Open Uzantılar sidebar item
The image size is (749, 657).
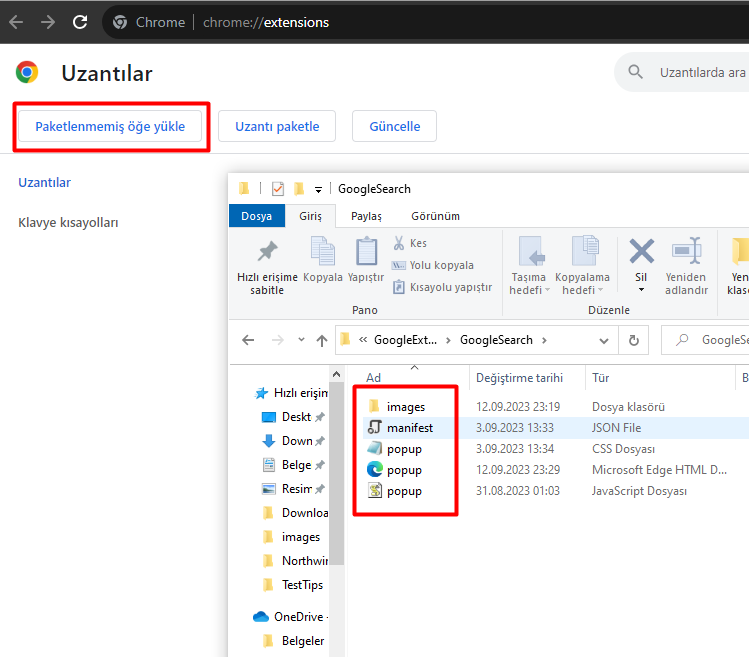[x=44, y=183]
